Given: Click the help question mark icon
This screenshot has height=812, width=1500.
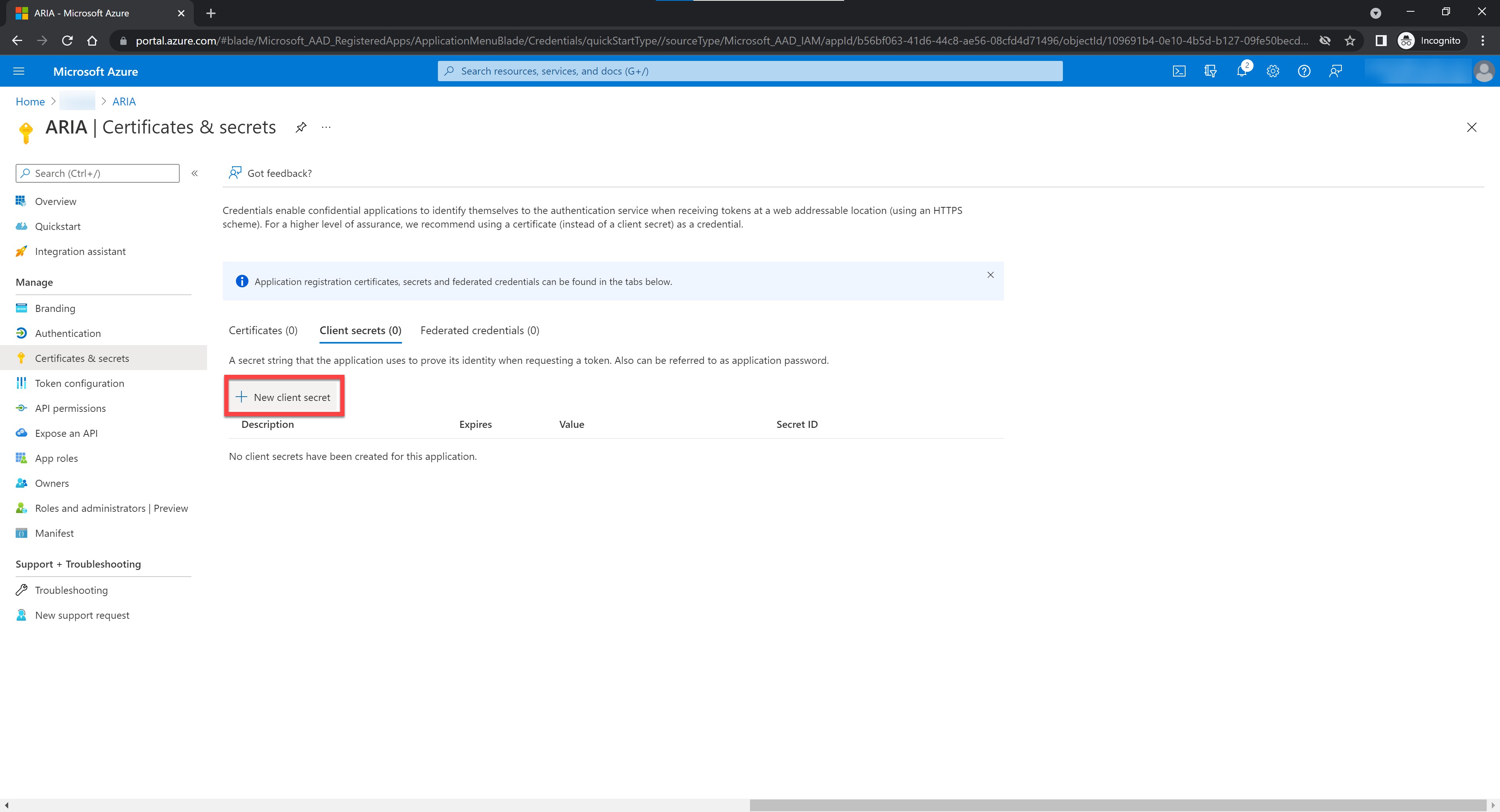Looking at the screenshot, I should pyautogui.click(x=1304, y=71).
